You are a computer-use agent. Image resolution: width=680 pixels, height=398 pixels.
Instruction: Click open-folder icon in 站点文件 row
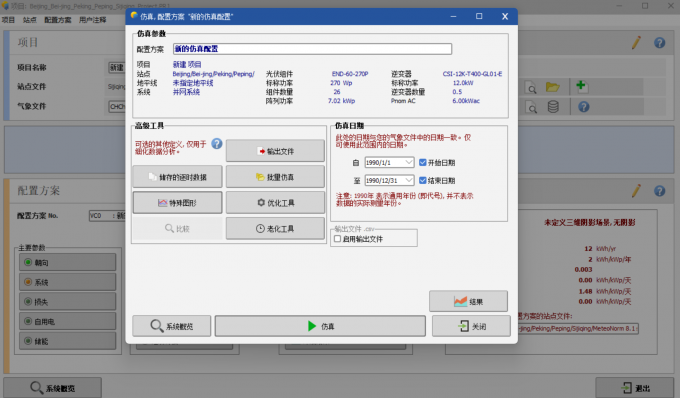pos(552,87)
